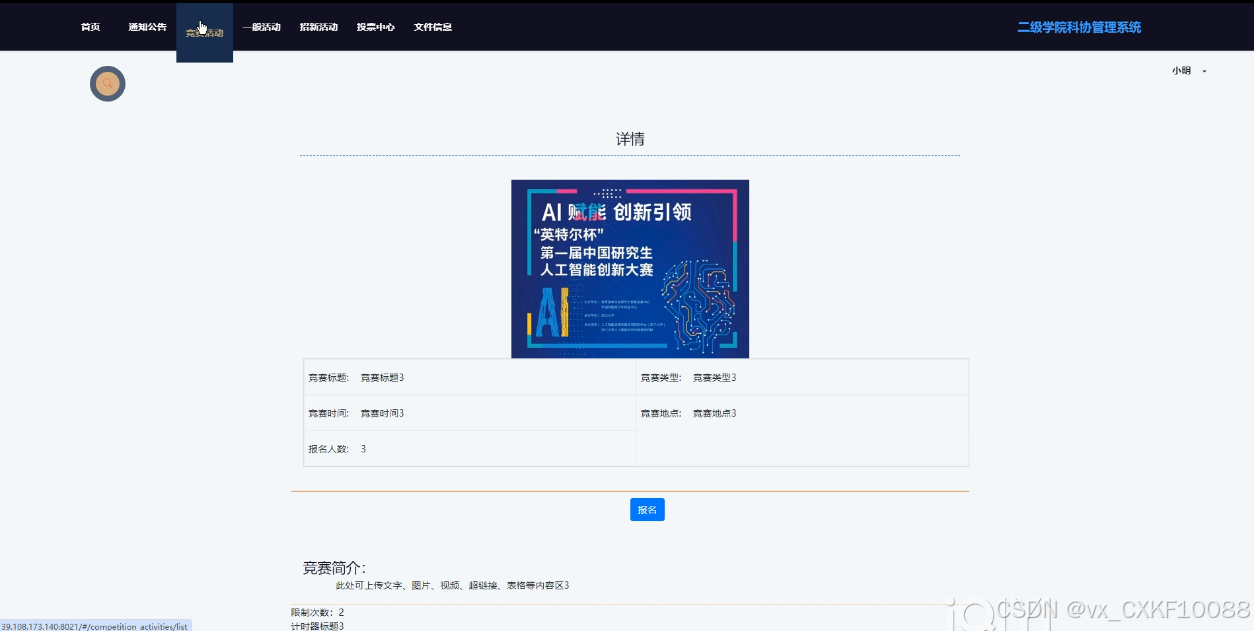Select the 竞赛类型3 value text
1254x631 pixels.
(x=714, y=378)
